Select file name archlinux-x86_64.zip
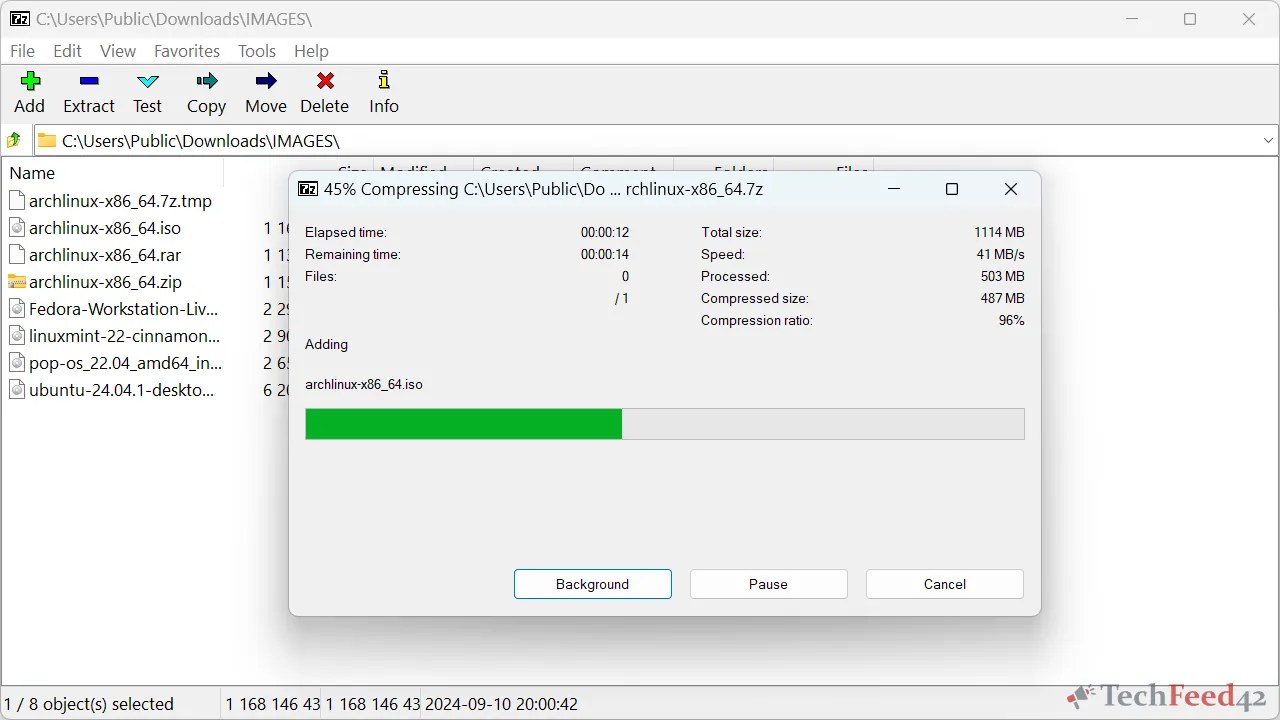Viewport: 1280px width, 720px height. click(105, 282)
